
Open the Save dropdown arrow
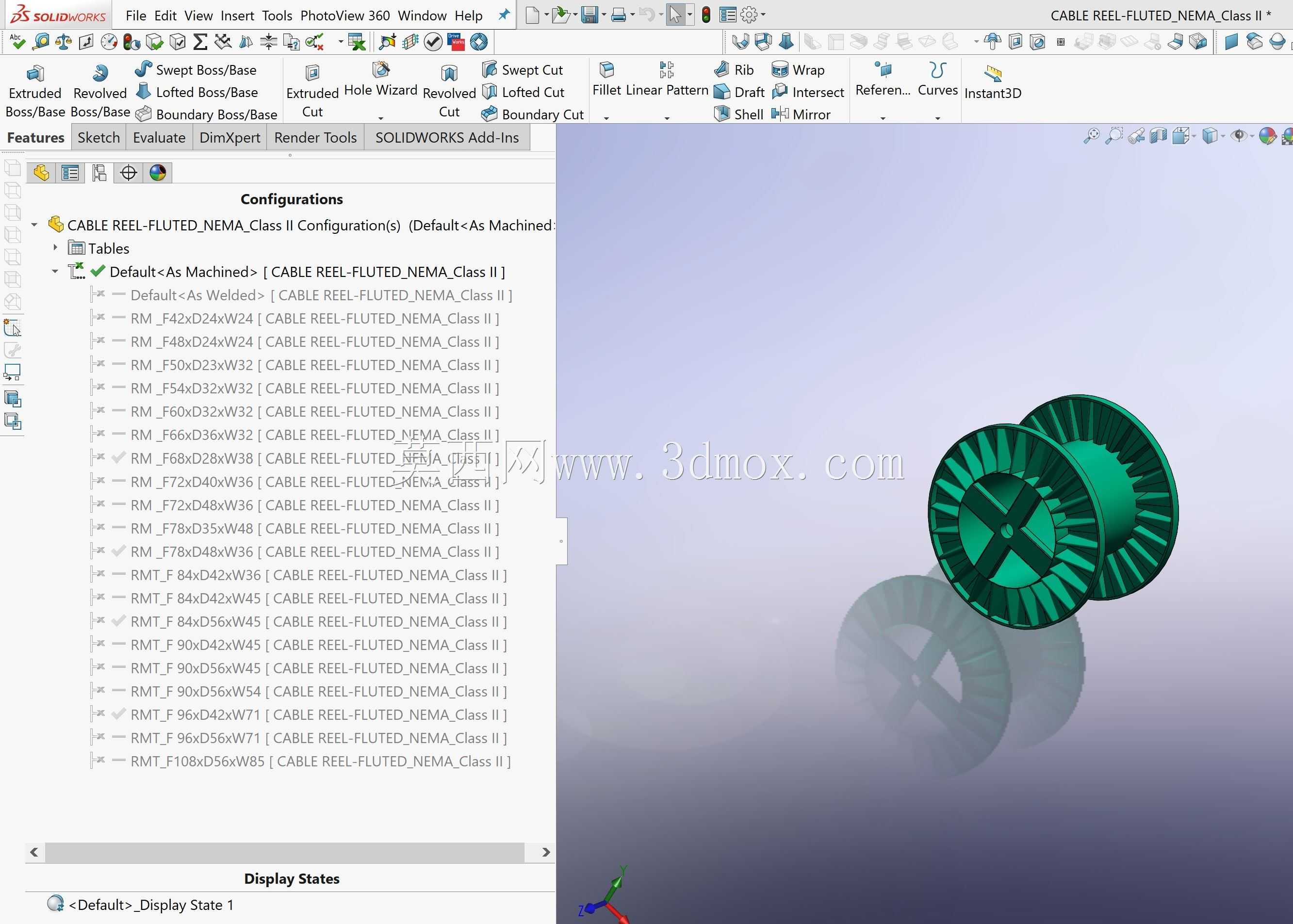click(x=604, y=15)
